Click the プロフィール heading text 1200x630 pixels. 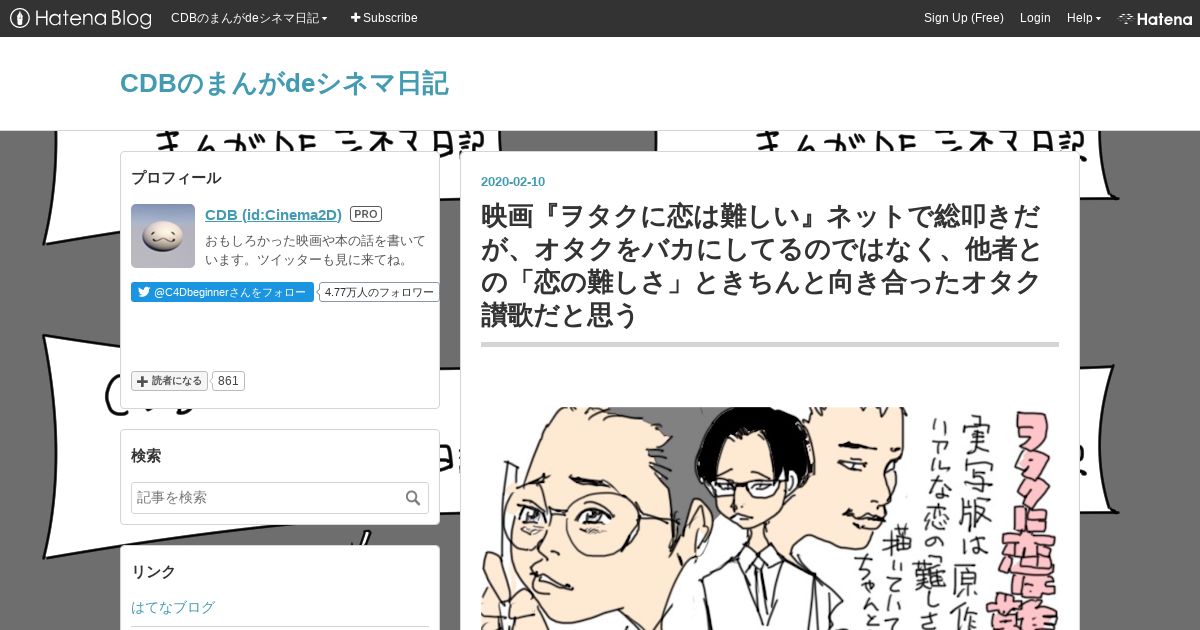coord(176,178)
